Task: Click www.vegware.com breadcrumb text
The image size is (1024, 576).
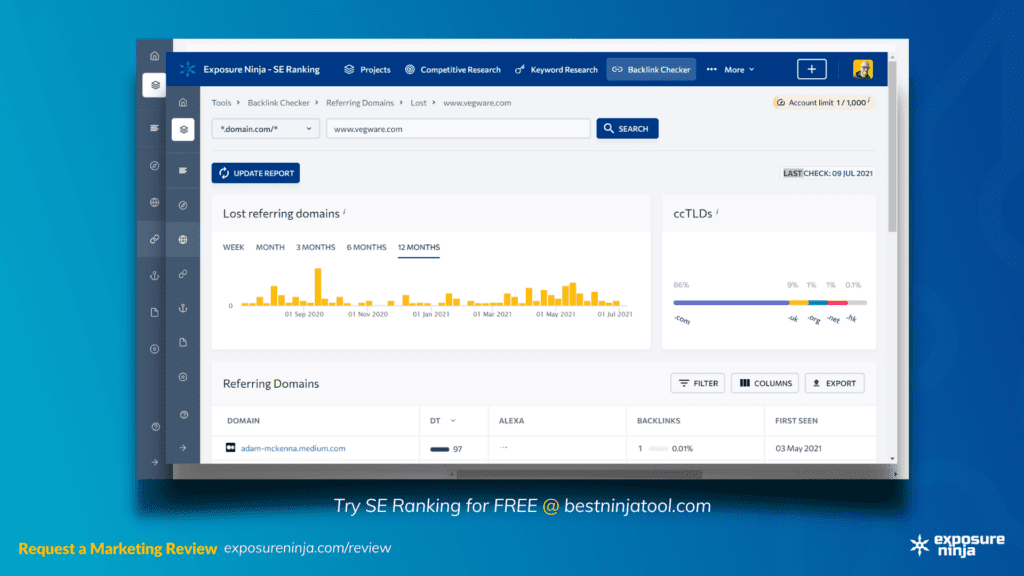Action: [477, 103]
